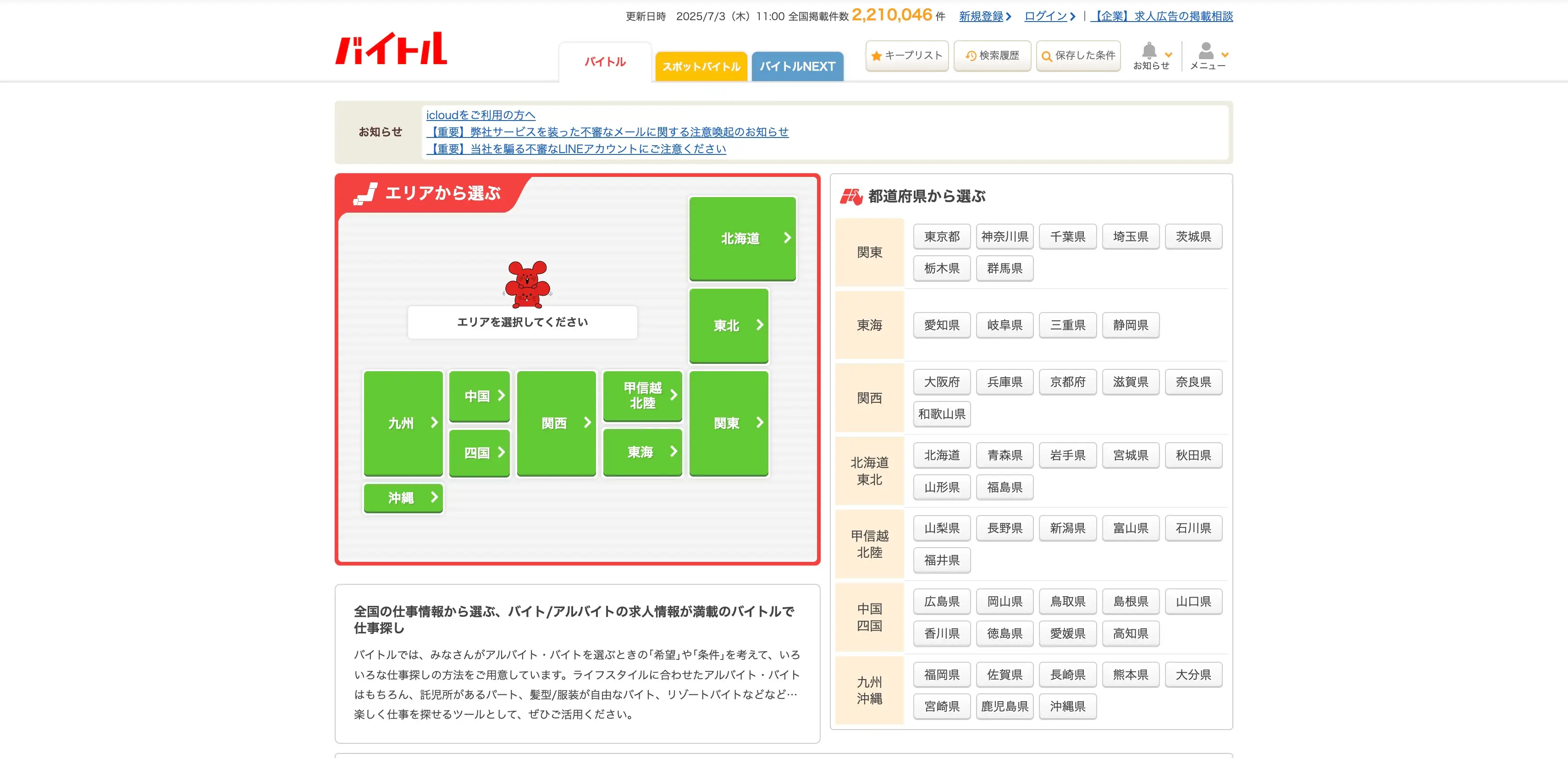Choose 愛知県 prefecture button

pos(942,325)
